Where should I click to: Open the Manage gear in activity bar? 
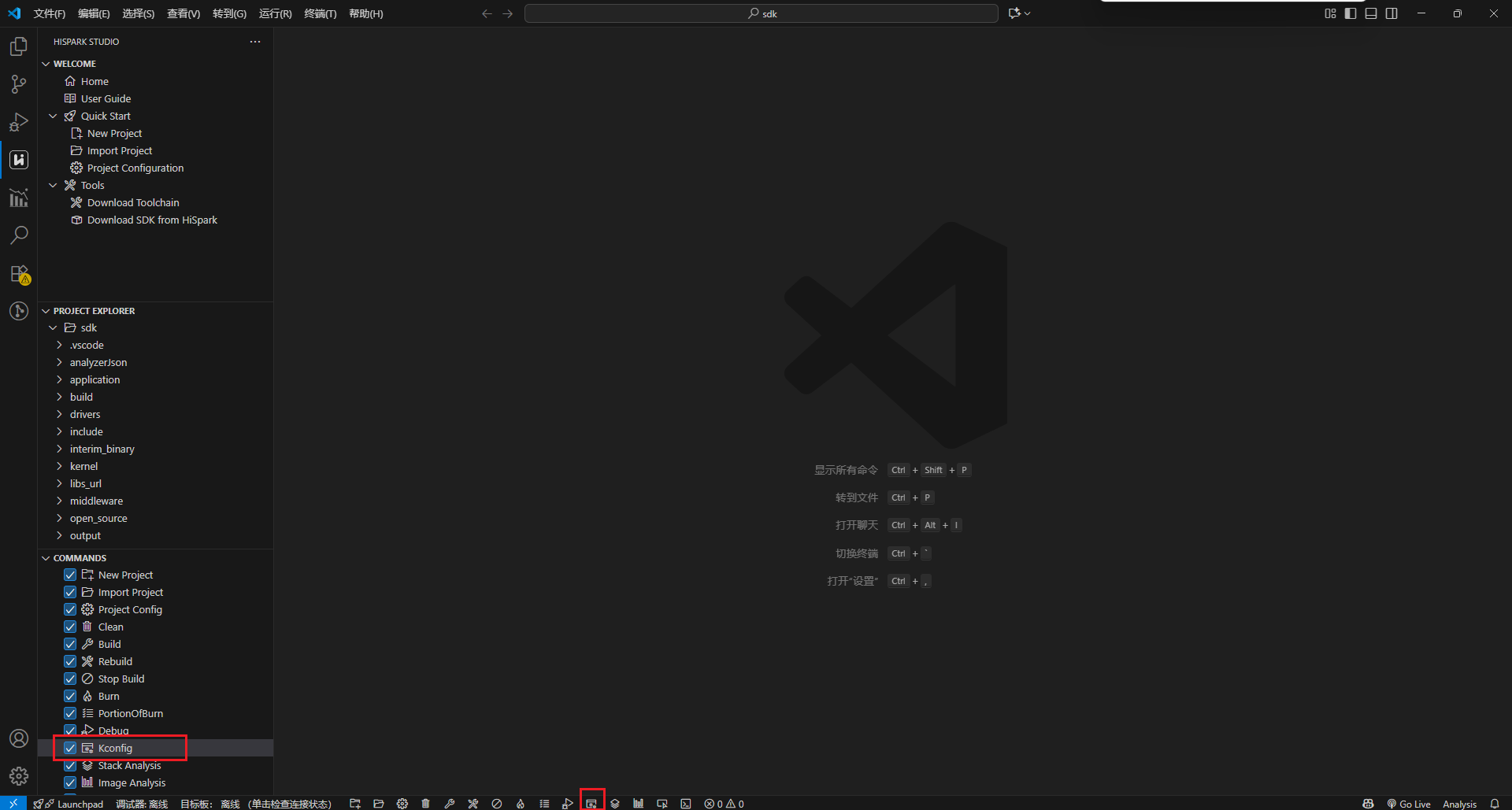19,776
